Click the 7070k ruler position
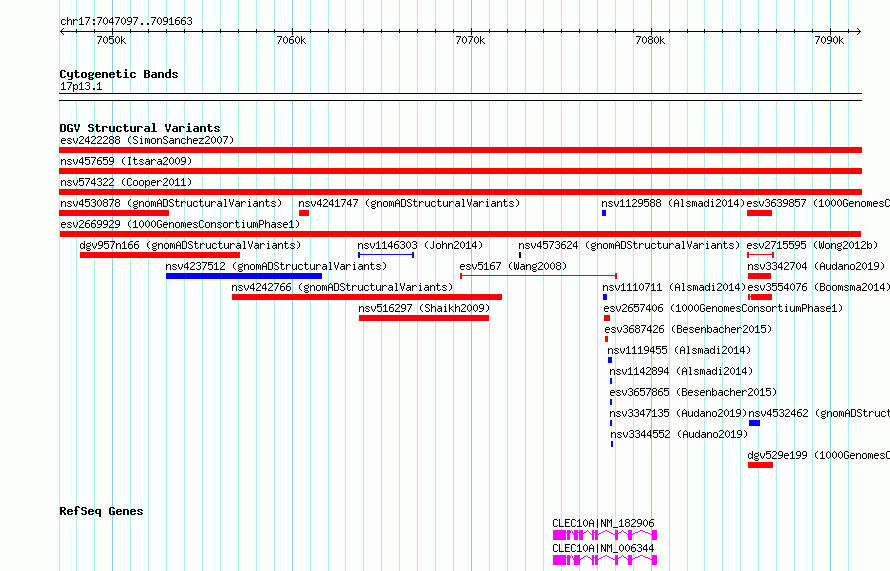This screenshot has height=571, width=890. pos(471,40)
